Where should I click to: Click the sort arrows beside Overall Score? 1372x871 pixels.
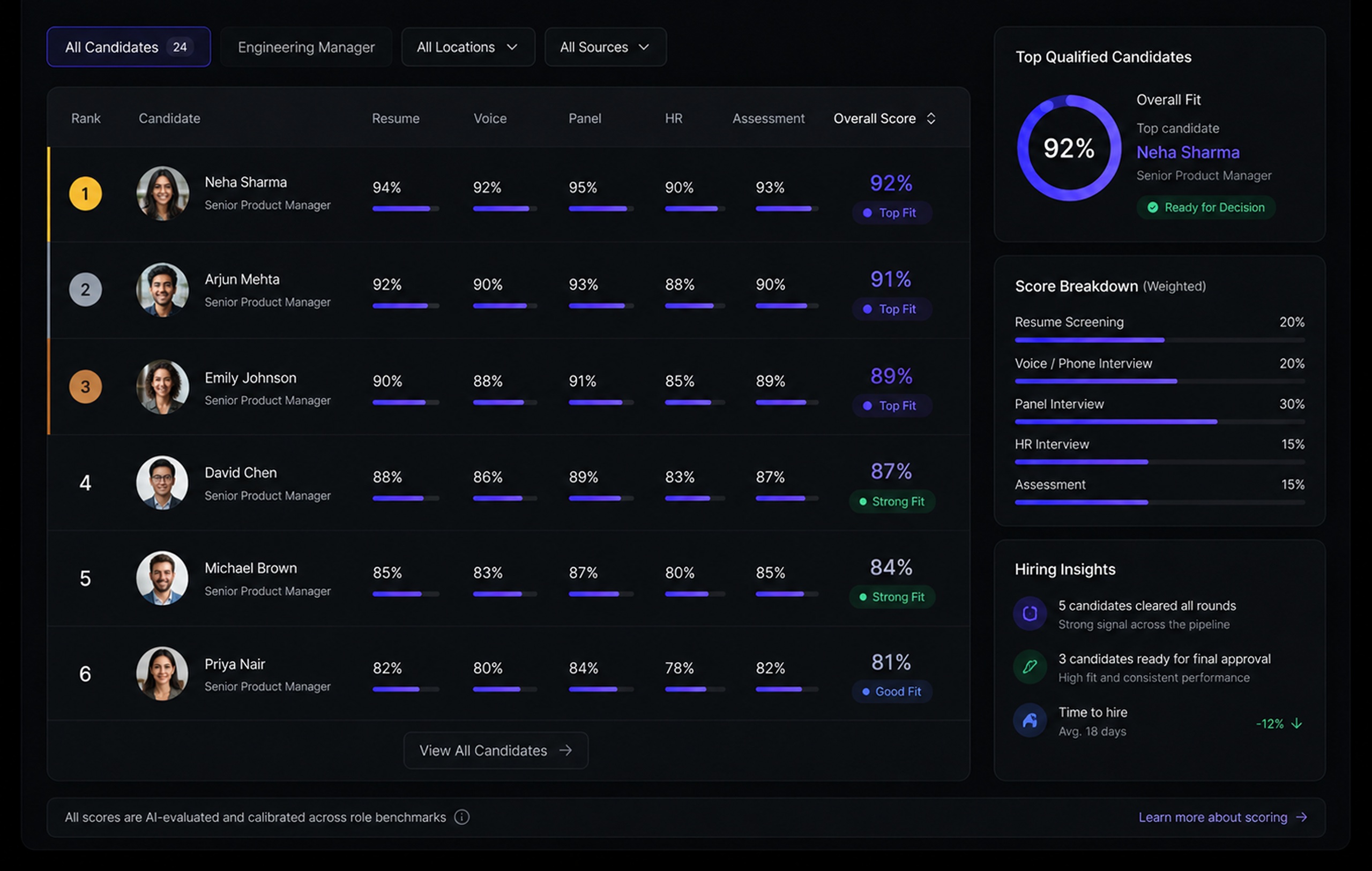point(931,118)
